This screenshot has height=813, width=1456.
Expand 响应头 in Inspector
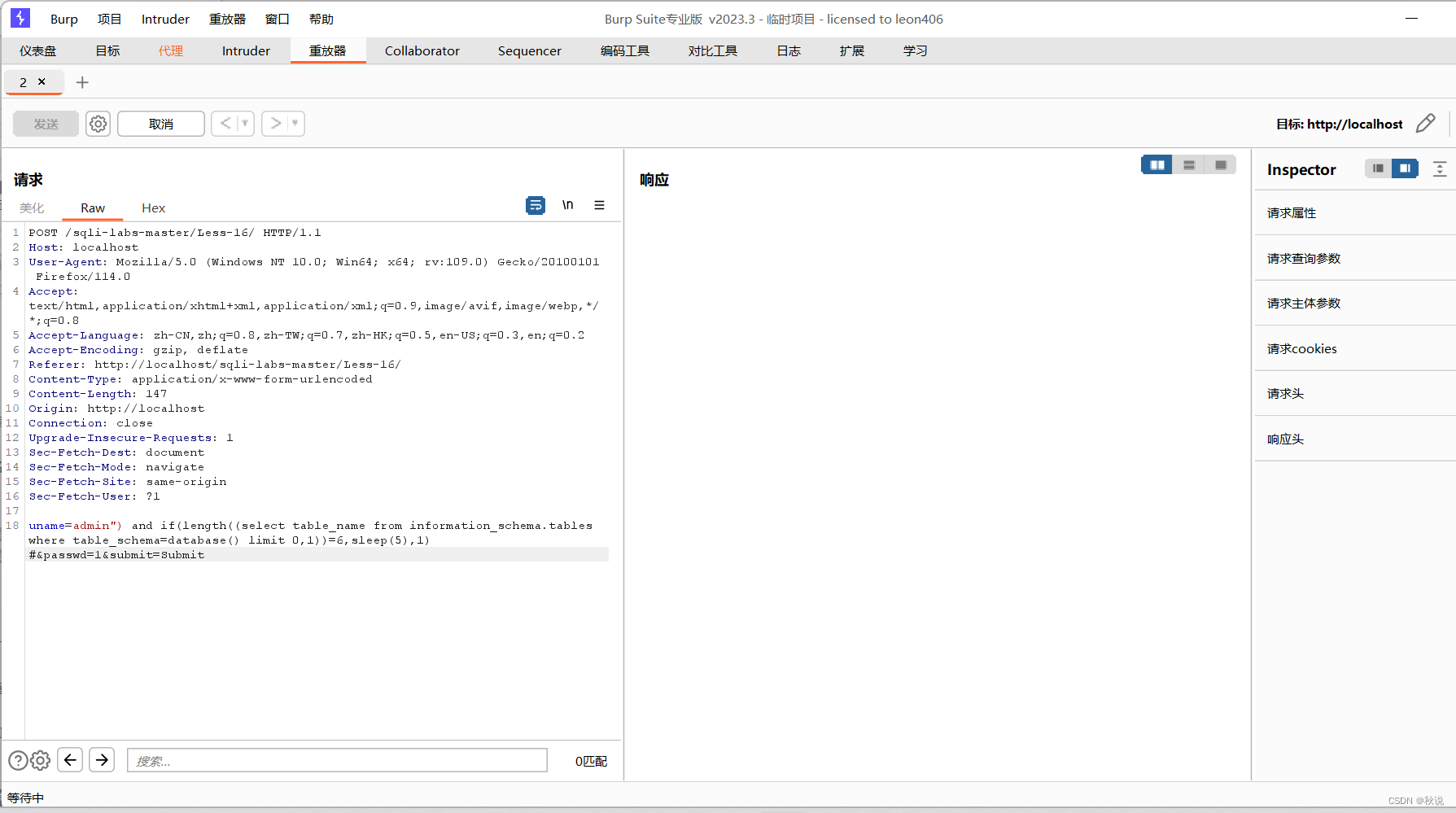(1354, 439)
